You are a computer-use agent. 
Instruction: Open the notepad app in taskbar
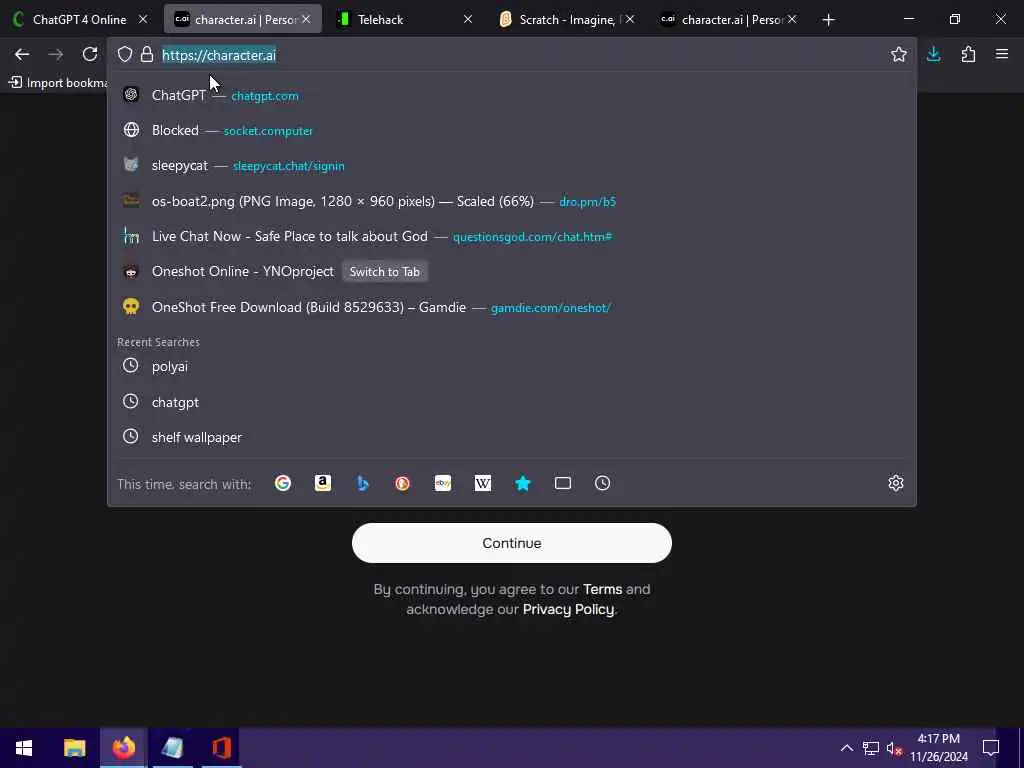click(172, 748)
